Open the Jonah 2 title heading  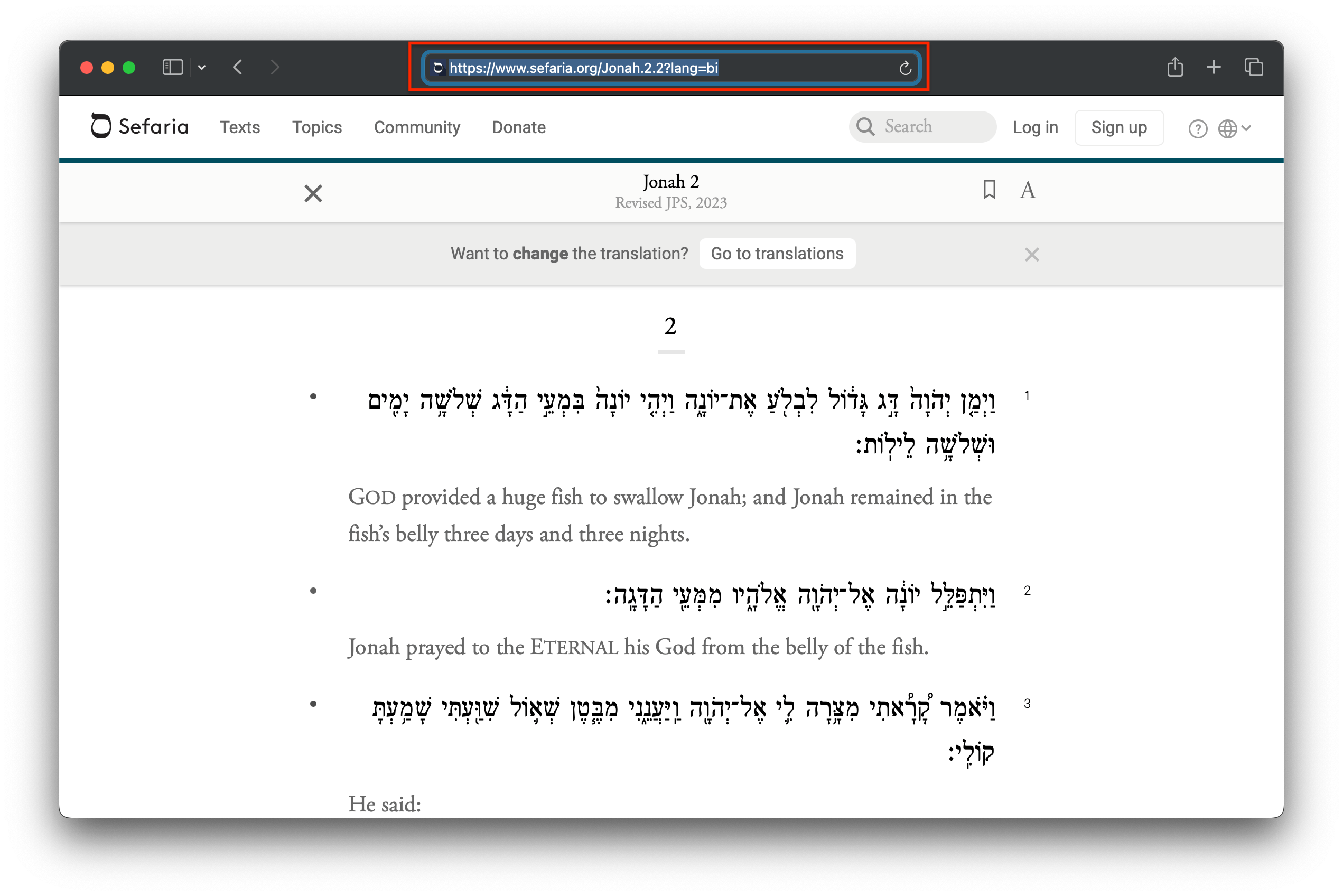[x=670, y=182]
